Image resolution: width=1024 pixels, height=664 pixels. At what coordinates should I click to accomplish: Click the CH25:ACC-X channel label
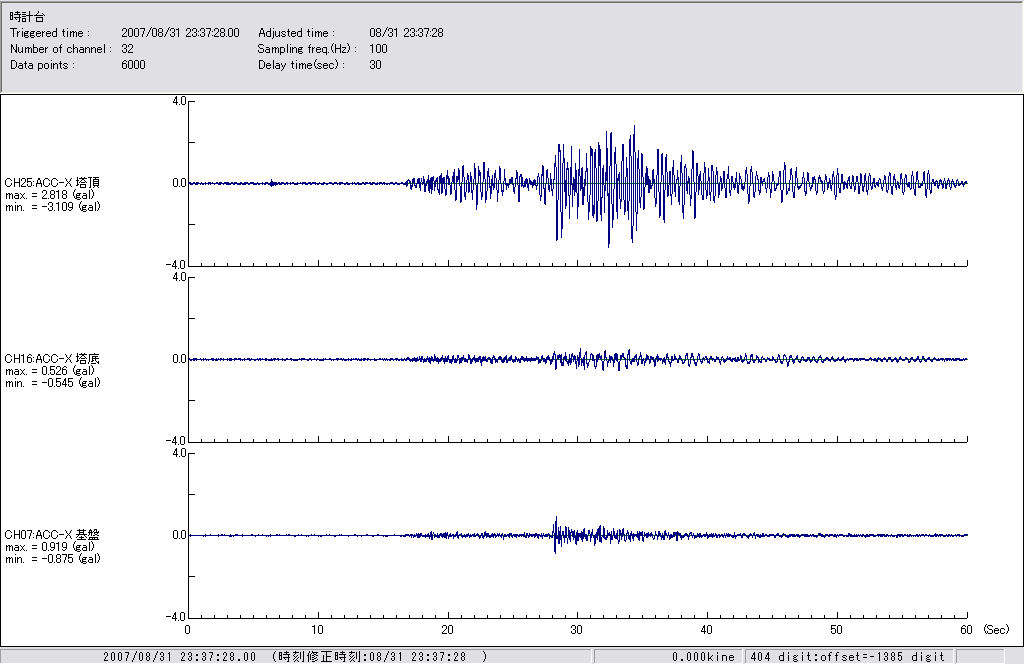52,183
